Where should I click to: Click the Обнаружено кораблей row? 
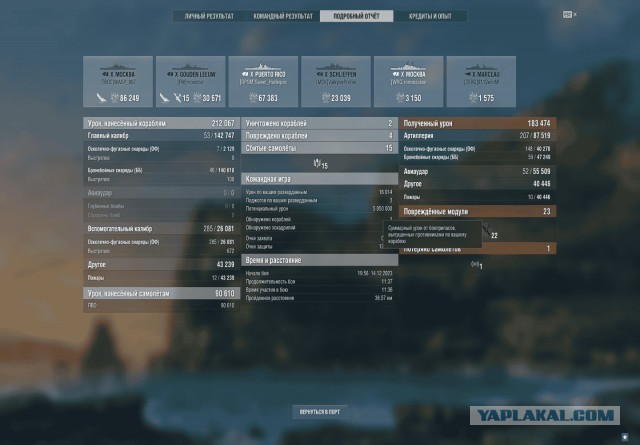[x=320, y=219]
